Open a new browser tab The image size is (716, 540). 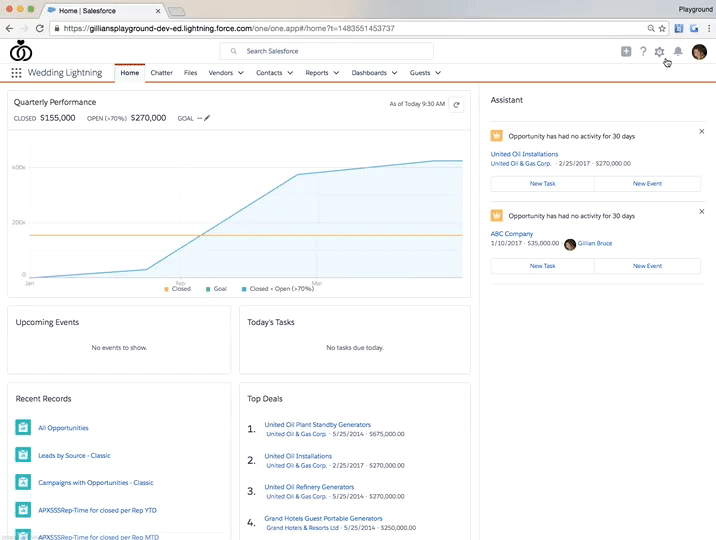(176, 11)
